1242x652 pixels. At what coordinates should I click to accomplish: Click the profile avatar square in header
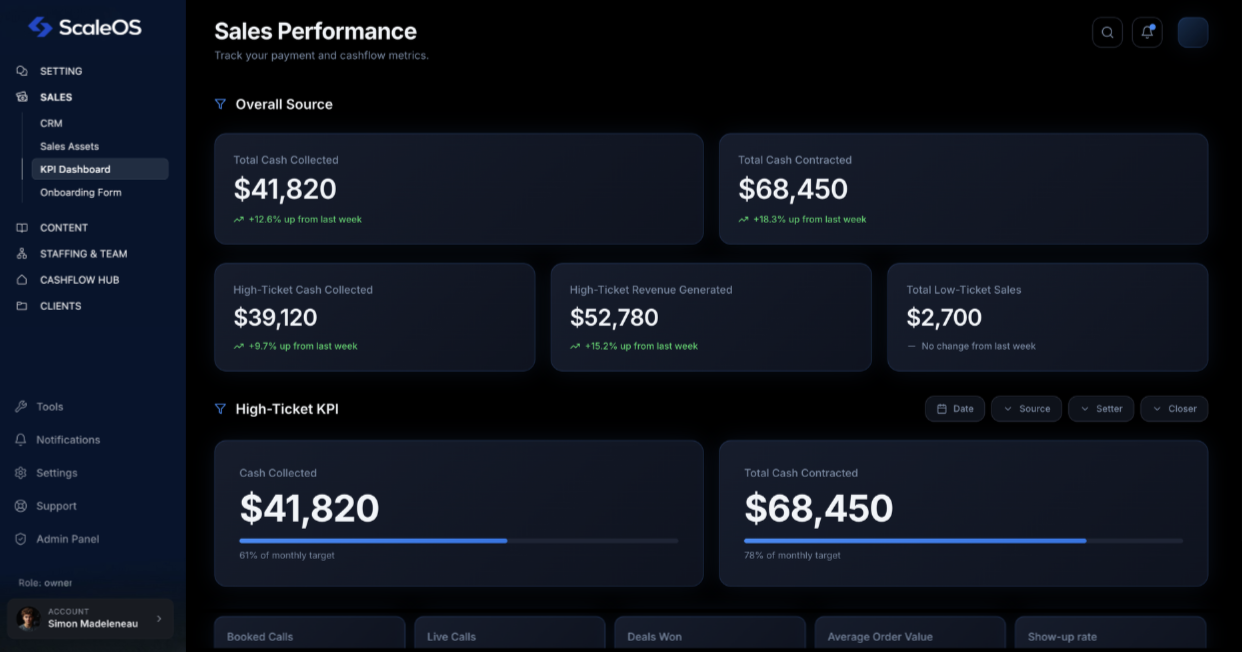(x=1192, y=33)
